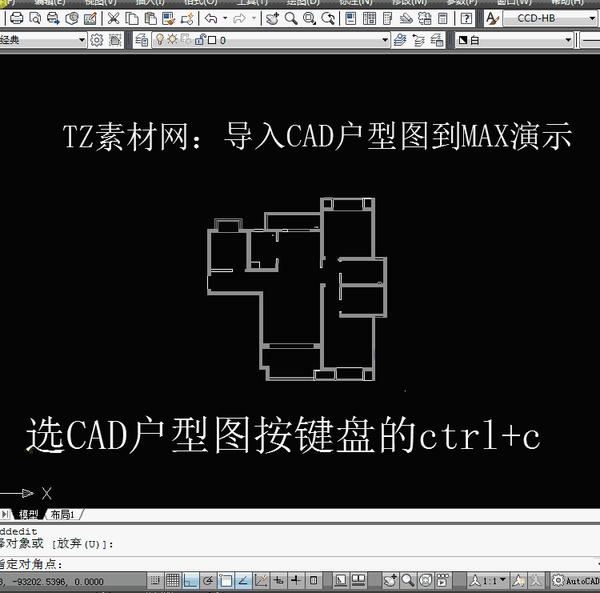This screenshot has width=600, height=593.
Task: Open the Sheet Set Manager icon
Action: tap(406, 18)
